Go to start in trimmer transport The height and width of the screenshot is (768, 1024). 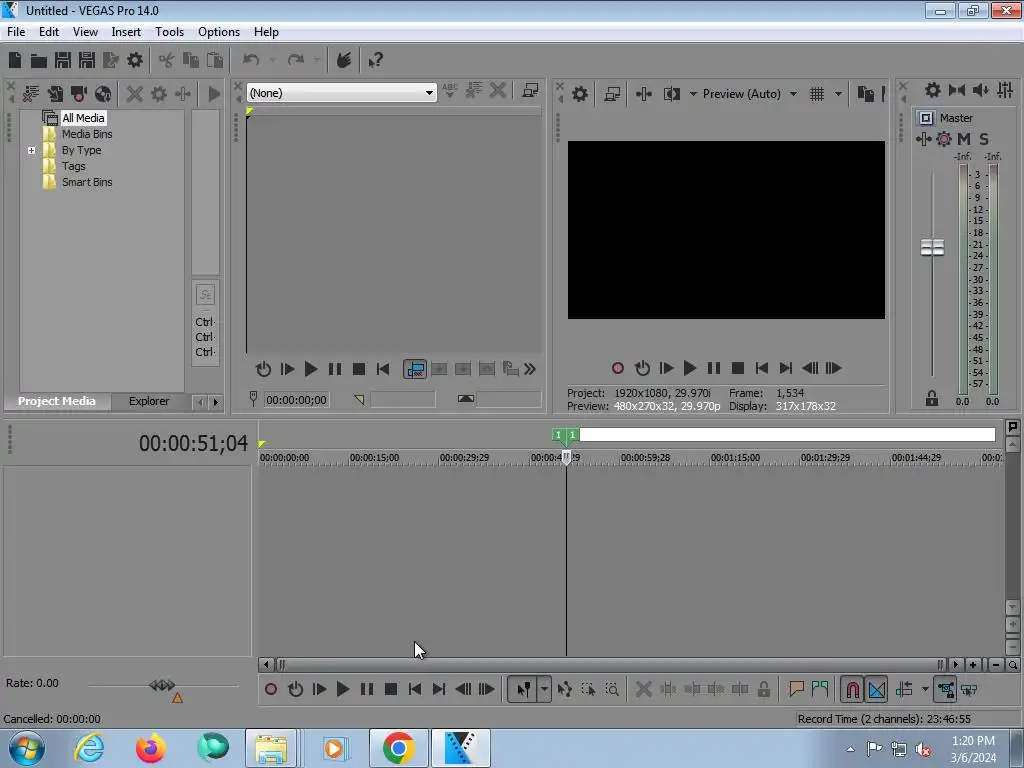point(383,369)
